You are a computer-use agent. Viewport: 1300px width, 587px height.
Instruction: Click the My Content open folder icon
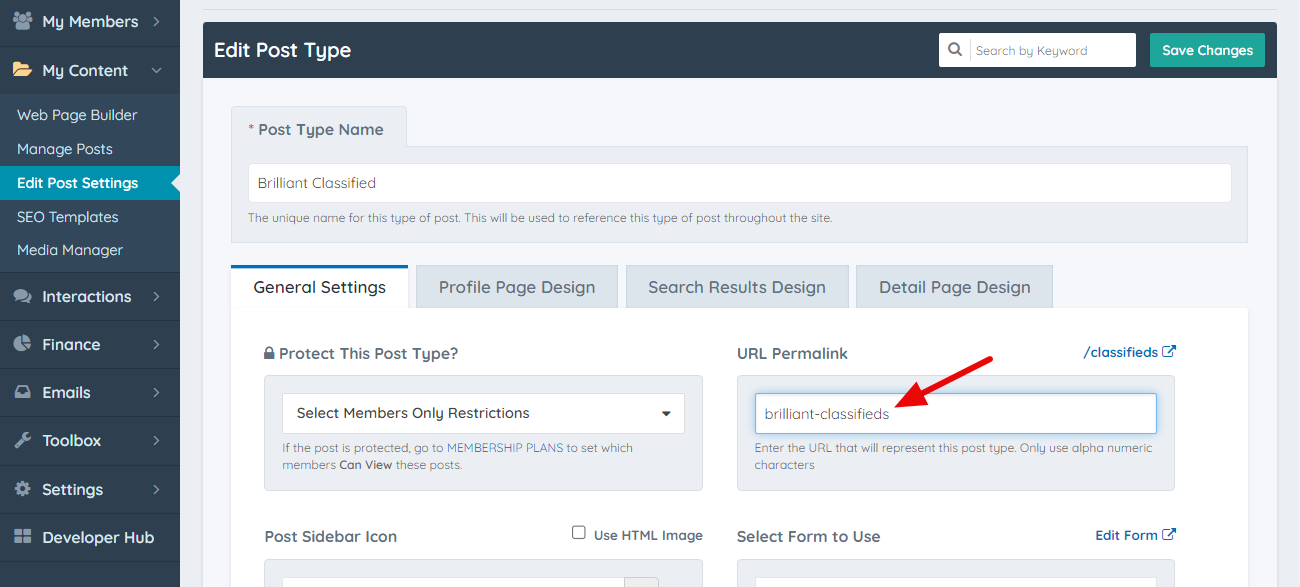tap(22, 70)
